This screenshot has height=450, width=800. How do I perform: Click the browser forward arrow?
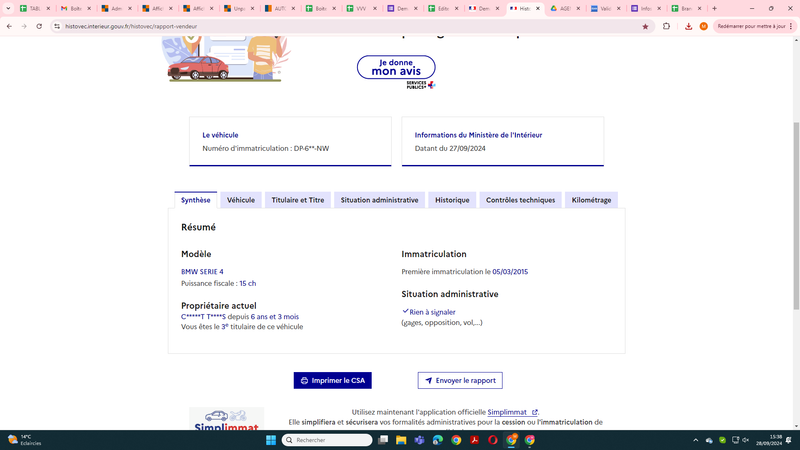[x=24, y=26]
